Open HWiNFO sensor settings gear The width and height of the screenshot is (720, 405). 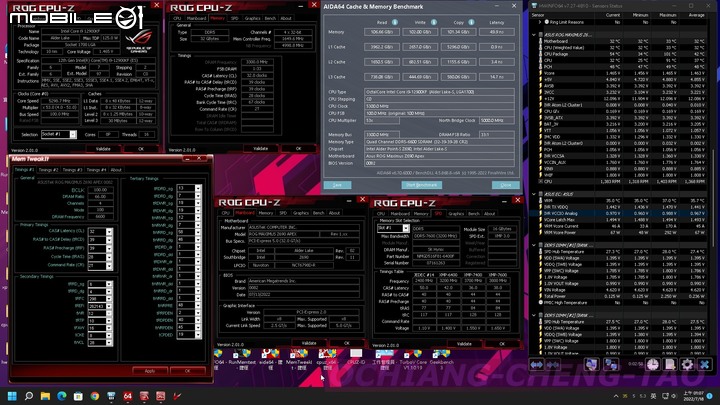[x=687, y=365]
